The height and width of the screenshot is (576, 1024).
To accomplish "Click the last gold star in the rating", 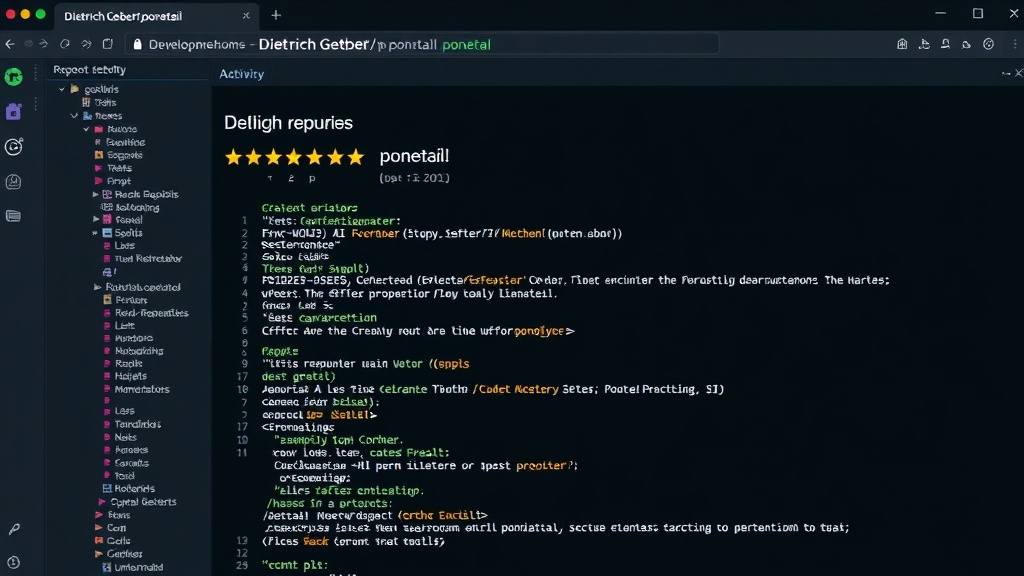I will click(x=355, y=157).
